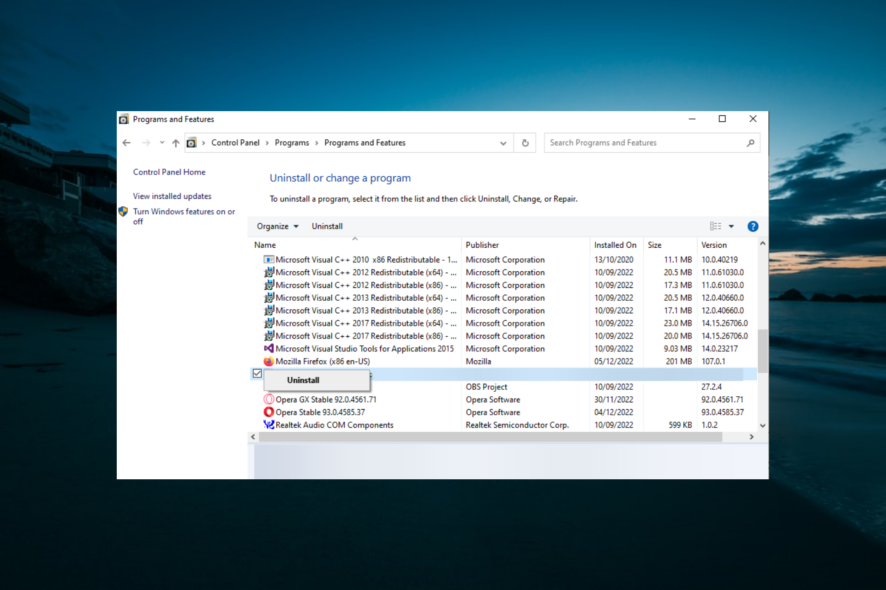
Task: Click the Mozilla Firefox program icon
Action: [x=268, y=362]
